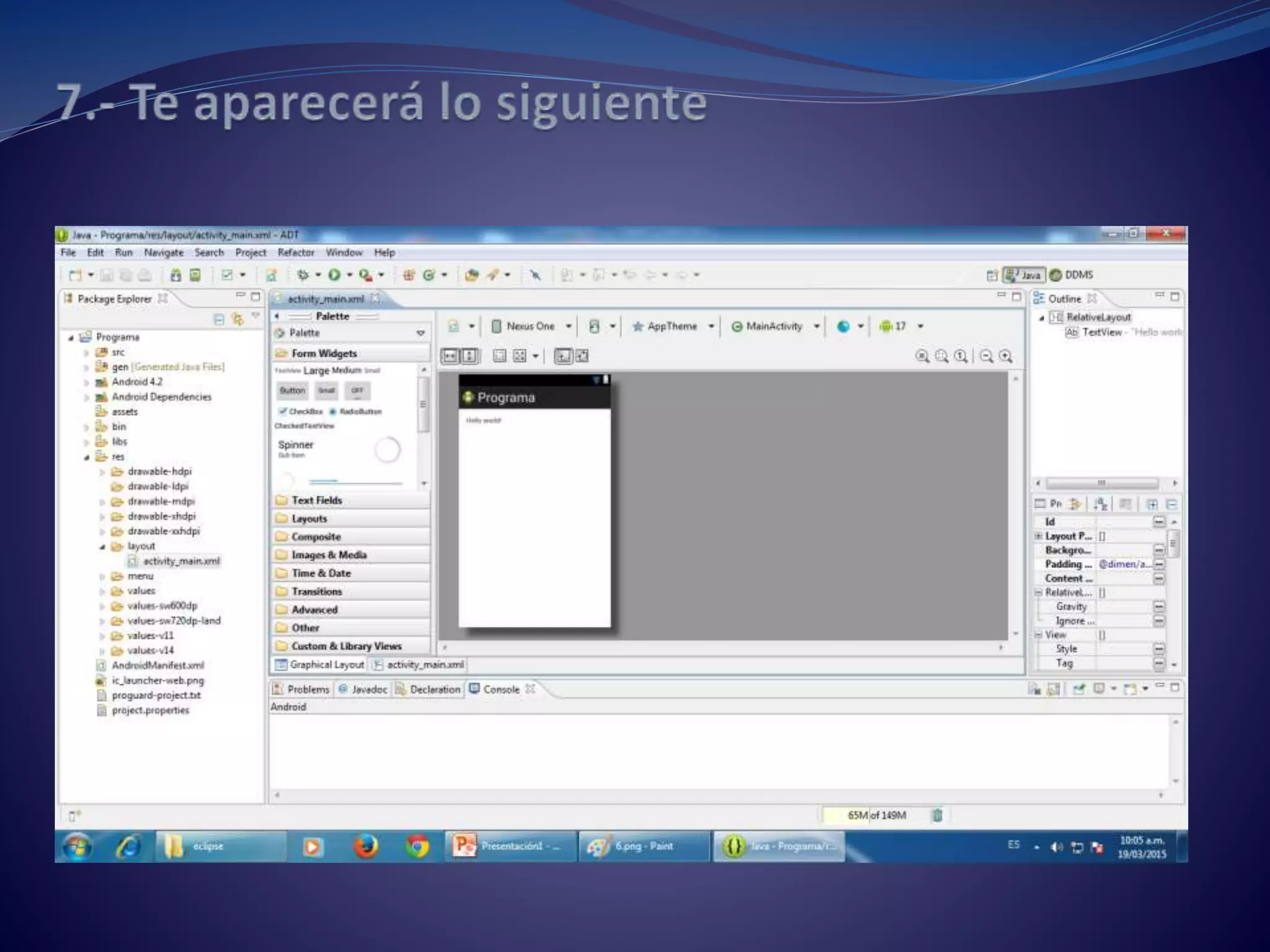The width and height of the screenshot is (1270, 952).
Task: Open the Text Fields palette category
Action: click(x=316, y=500)
